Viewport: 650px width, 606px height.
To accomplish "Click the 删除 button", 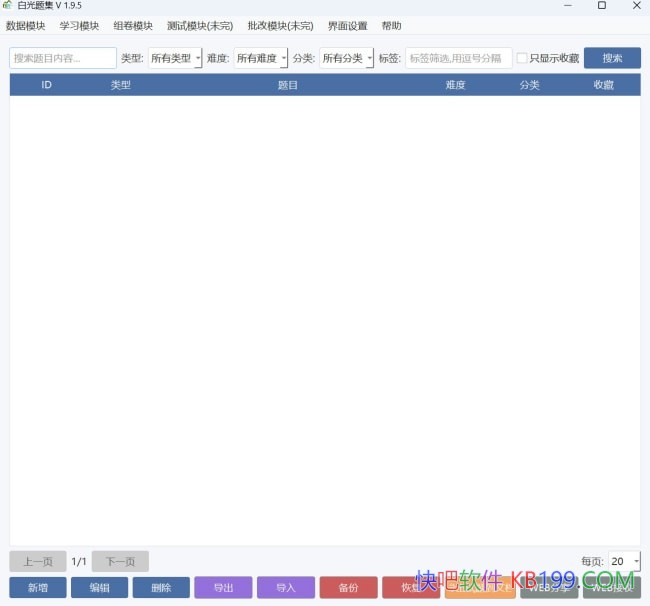I will click(x=161, y=588).
